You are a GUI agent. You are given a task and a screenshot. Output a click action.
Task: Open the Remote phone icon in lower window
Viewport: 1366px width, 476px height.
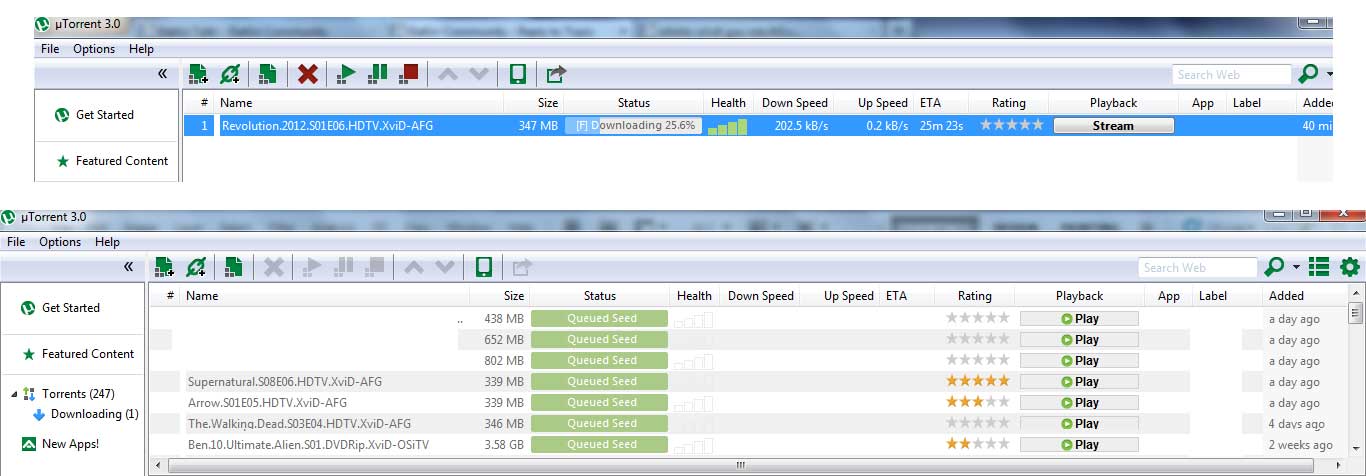click(x=484, y=267)
